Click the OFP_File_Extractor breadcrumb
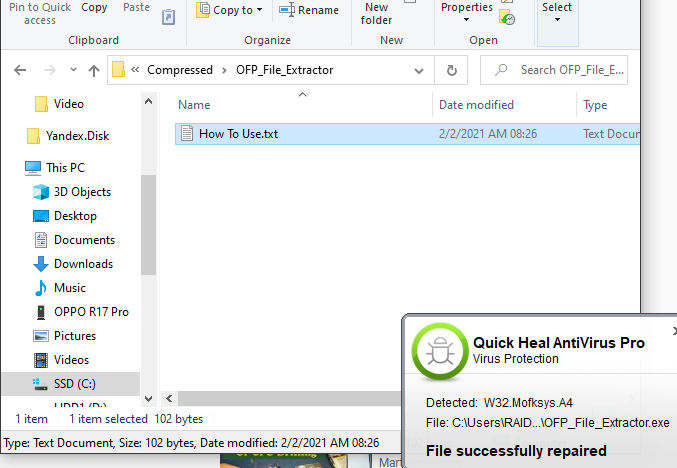The image size is (677, 468). (285, 70)
